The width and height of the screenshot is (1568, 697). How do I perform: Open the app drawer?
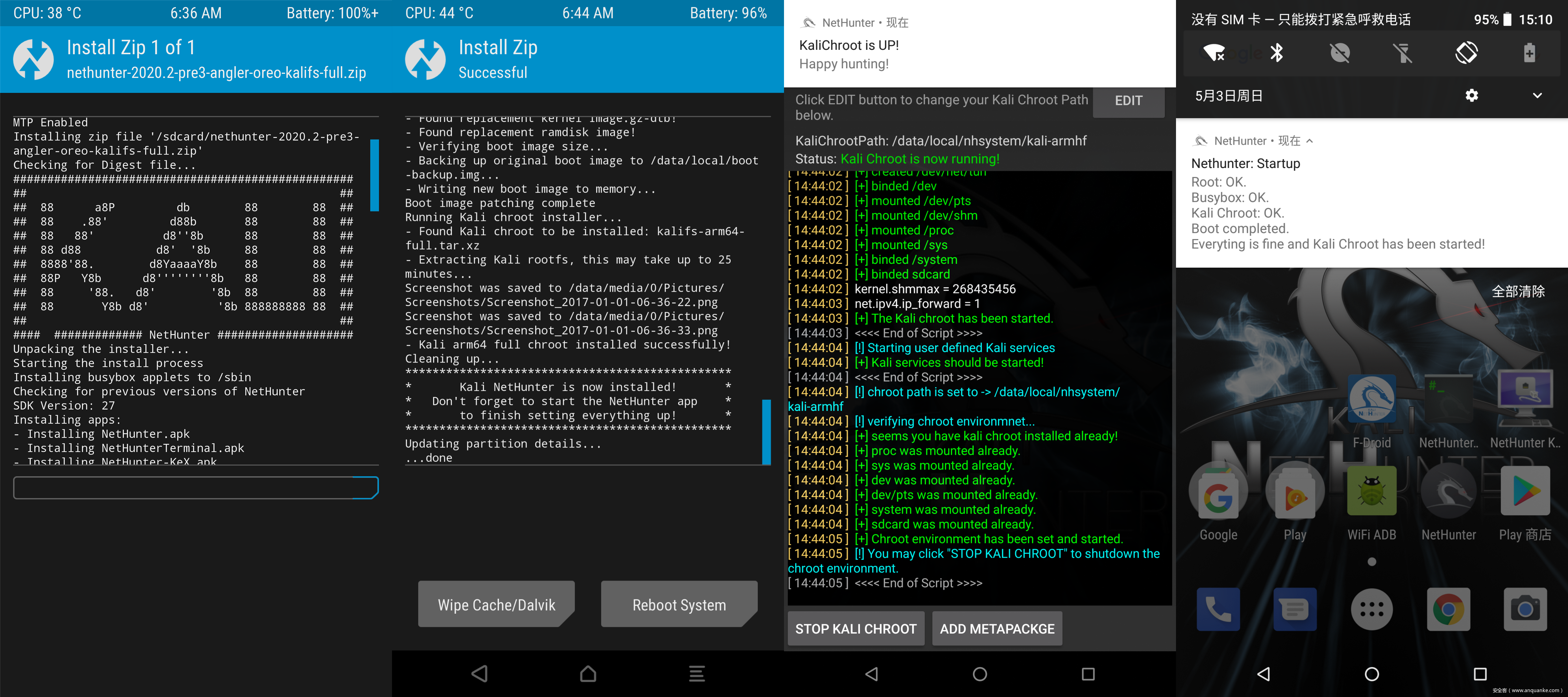pos(1371,609)
